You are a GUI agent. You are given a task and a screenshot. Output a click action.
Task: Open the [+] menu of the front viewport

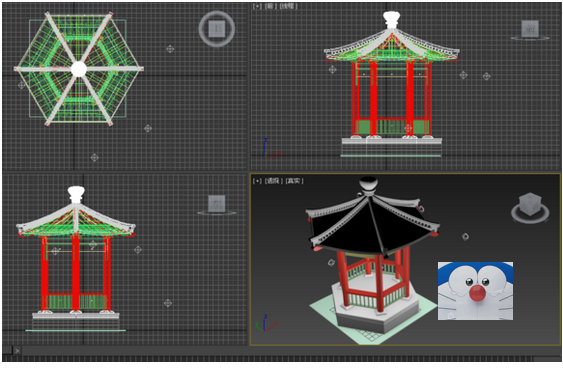(257, 6)
